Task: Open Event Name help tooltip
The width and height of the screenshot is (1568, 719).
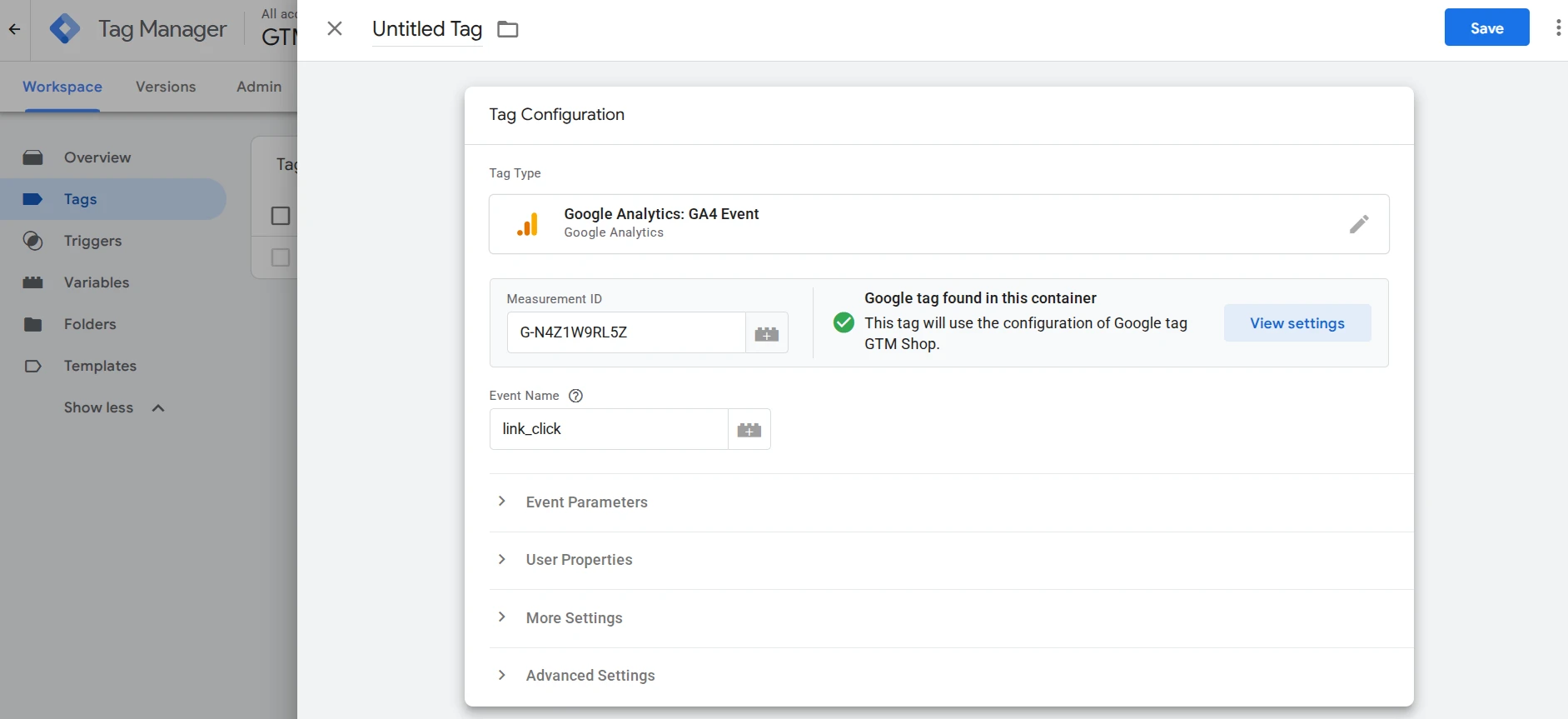Action: pyautogui.click(x=575, y=396)
